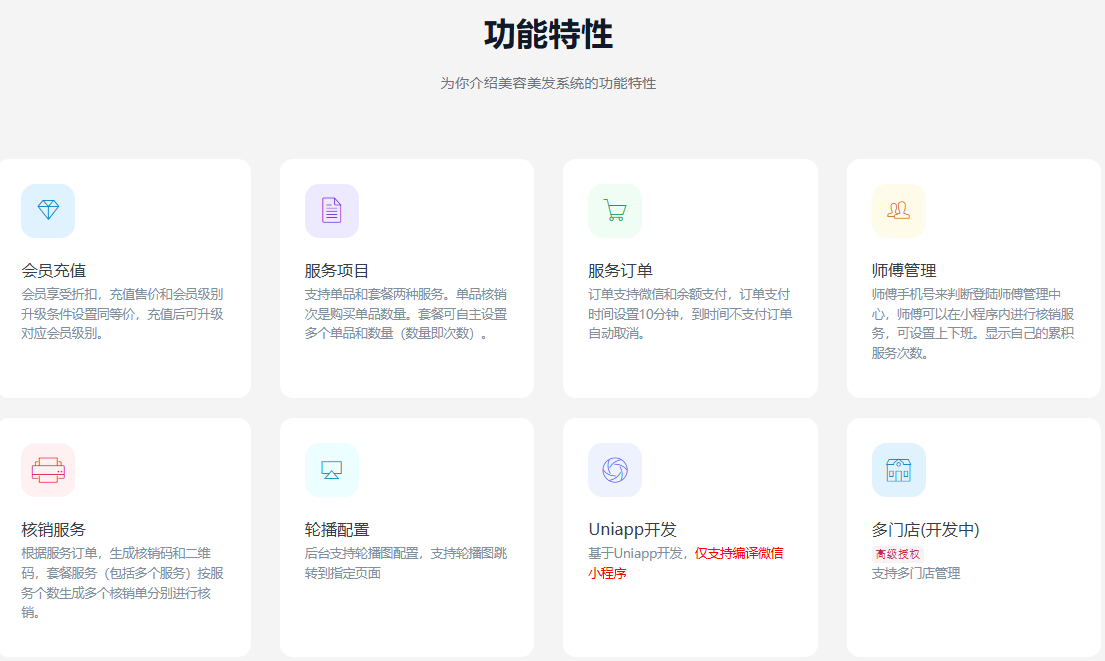The height and width of the screenshot is (661, 1105).
Task: Select the 多门店(开发中) title
Action: pos(925,529)
